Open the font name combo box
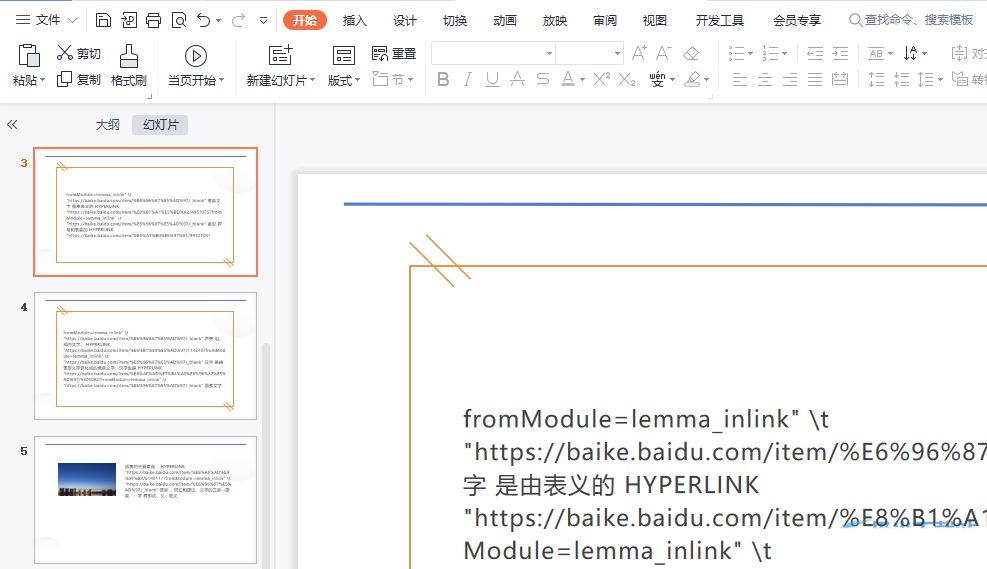The image size is (987, 569). tap(493, 54)
